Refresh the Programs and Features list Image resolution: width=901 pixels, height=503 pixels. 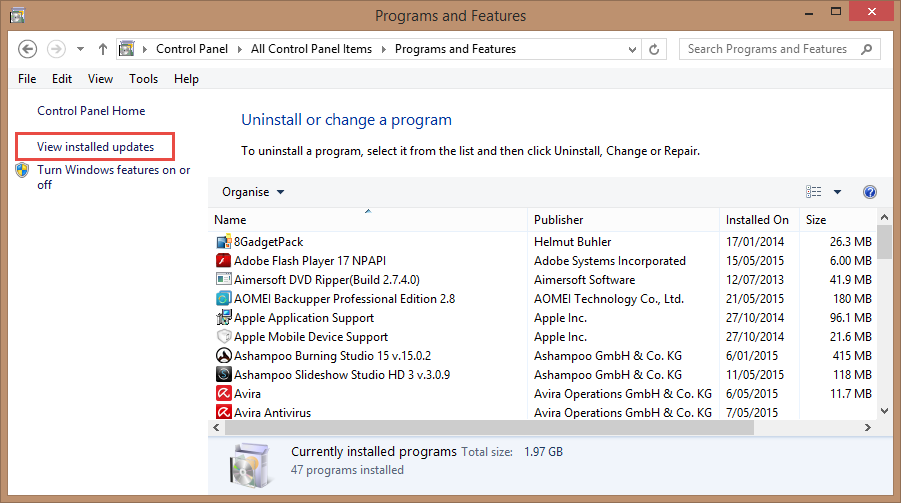pos(654,49)
